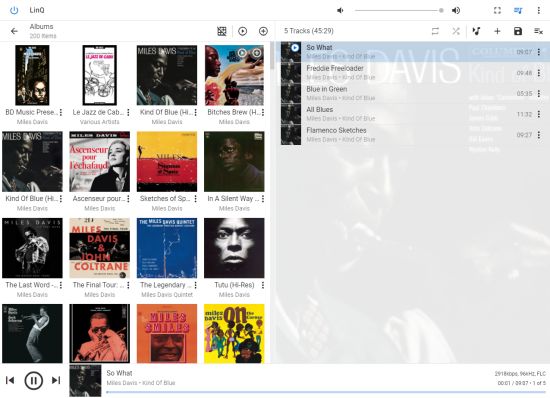Add all albums to queue

click(263, 31)
